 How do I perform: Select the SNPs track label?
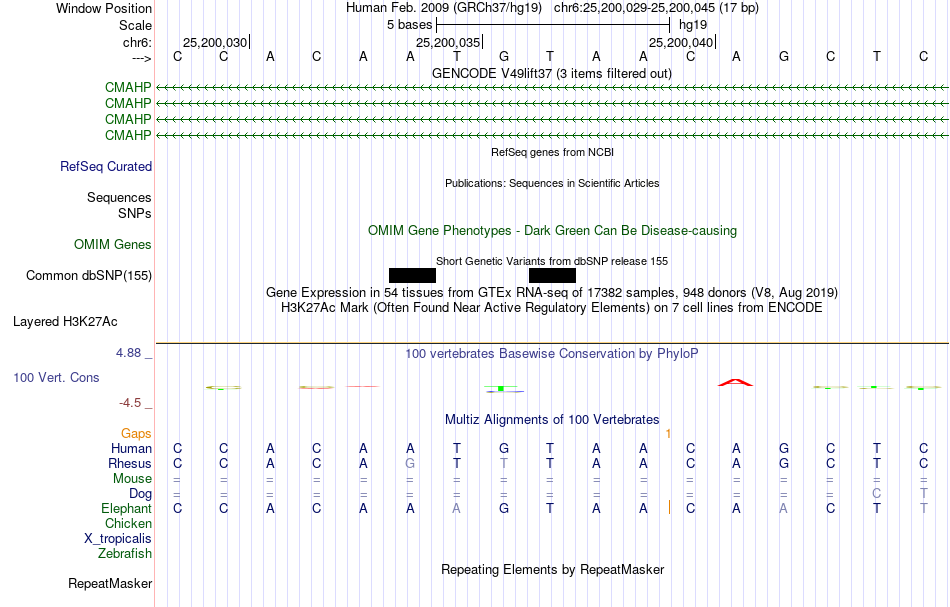click(135, 213)
